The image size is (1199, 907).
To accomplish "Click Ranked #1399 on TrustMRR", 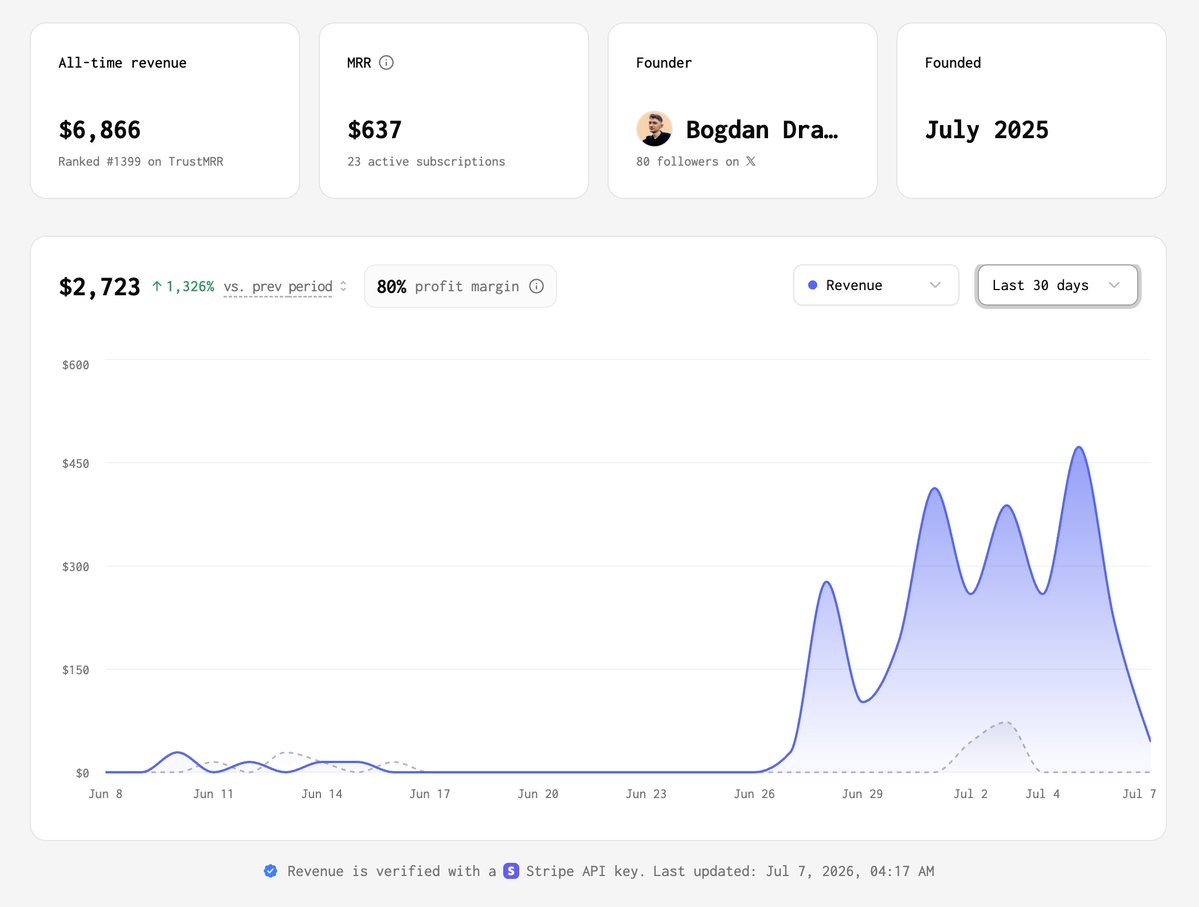I will 141,161.
